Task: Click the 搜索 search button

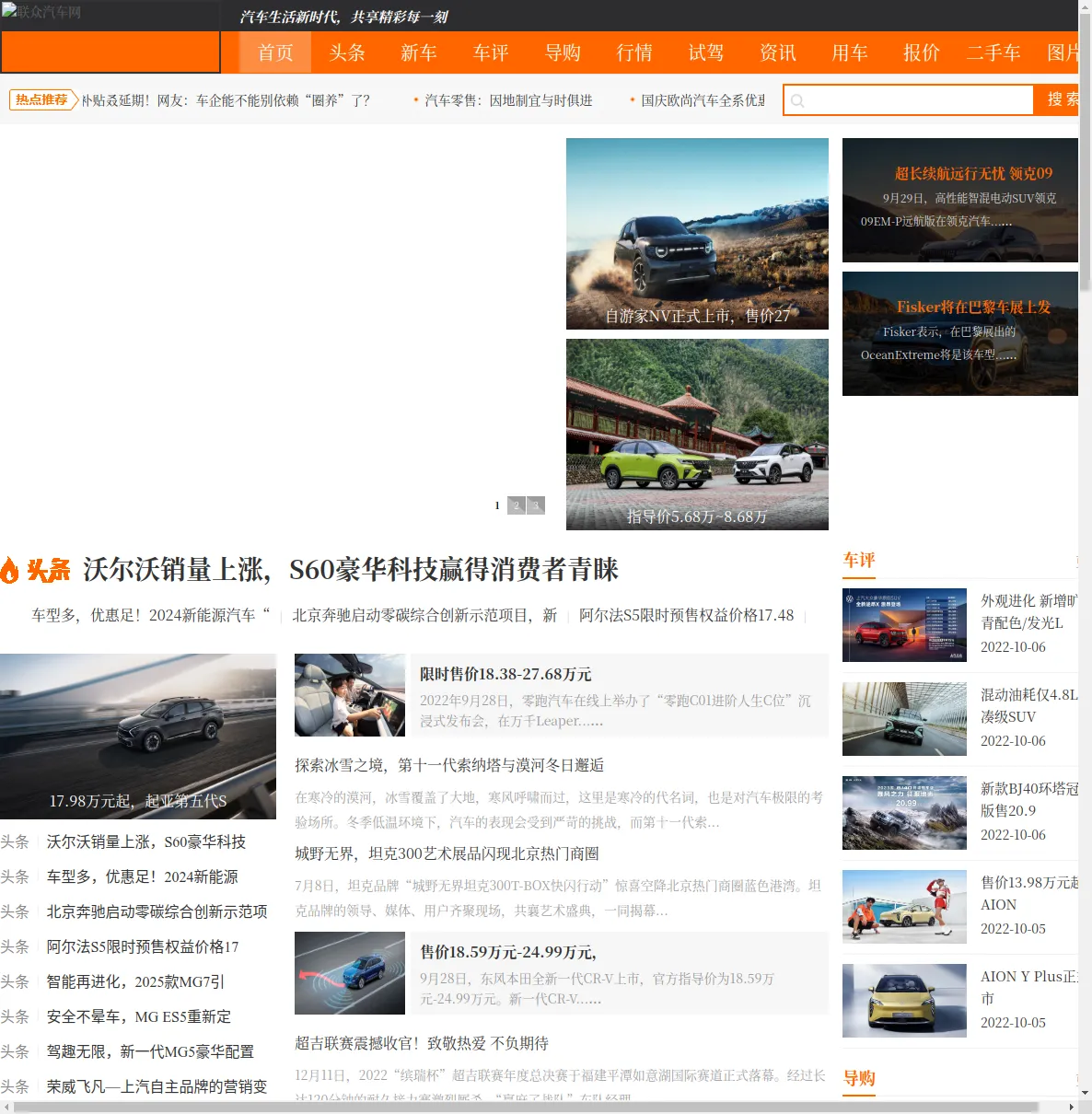Action: (1057, 99)
